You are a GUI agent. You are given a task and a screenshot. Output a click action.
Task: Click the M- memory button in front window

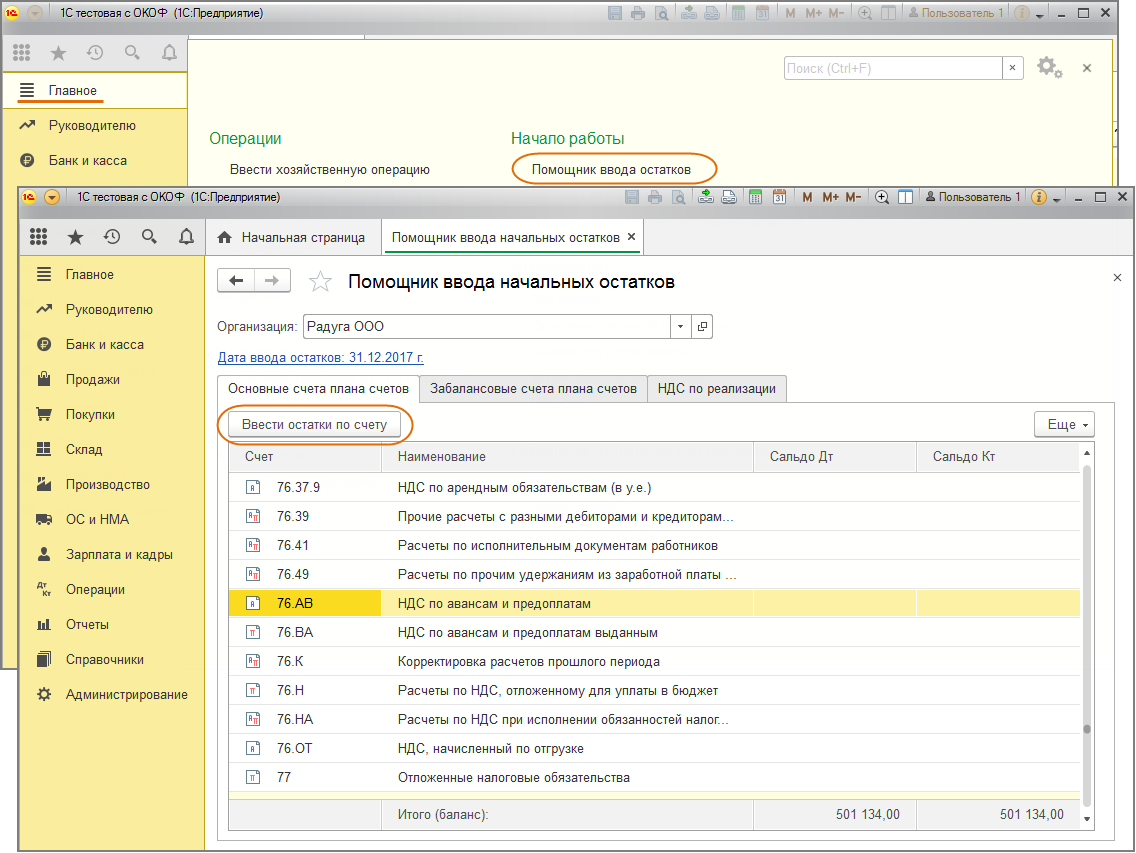[x=853, y=197]
